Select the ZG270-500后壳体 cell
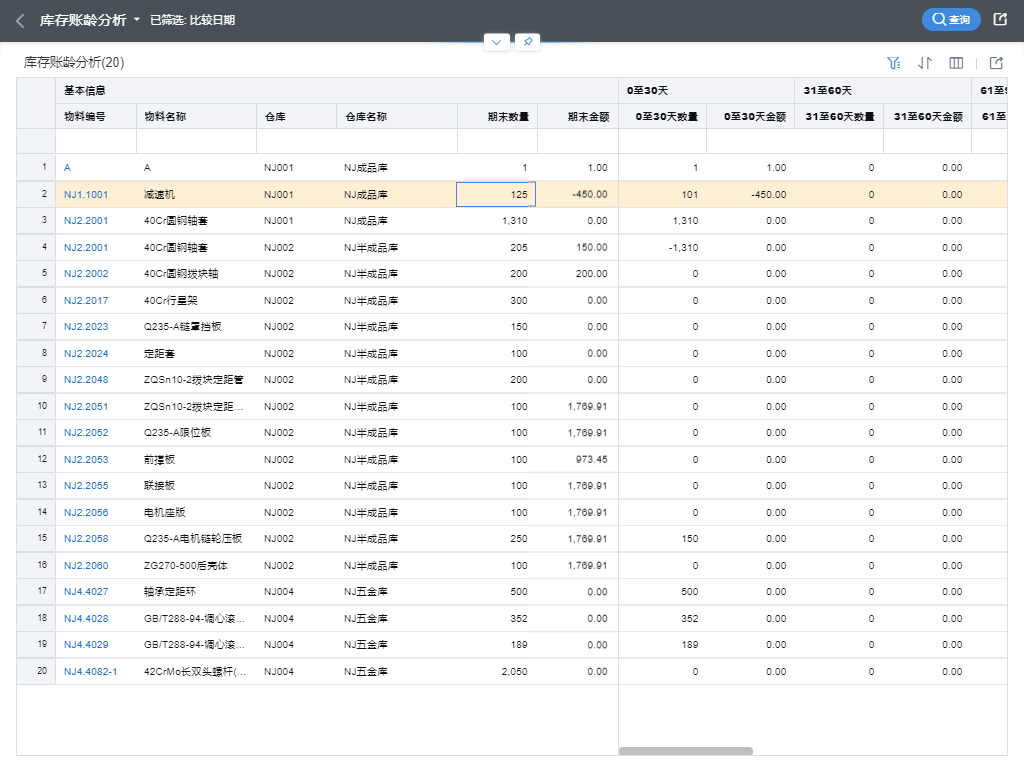The image size is (1024, 768). pos(197,565)
